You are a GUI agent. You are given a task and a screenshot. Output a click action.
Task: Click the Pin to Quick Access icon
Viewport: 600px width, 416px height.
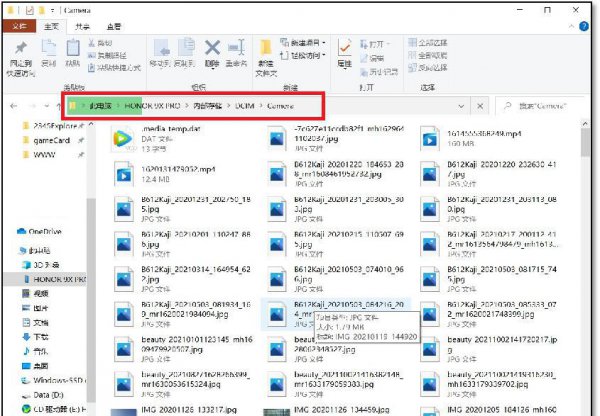(x=19, y=52)
